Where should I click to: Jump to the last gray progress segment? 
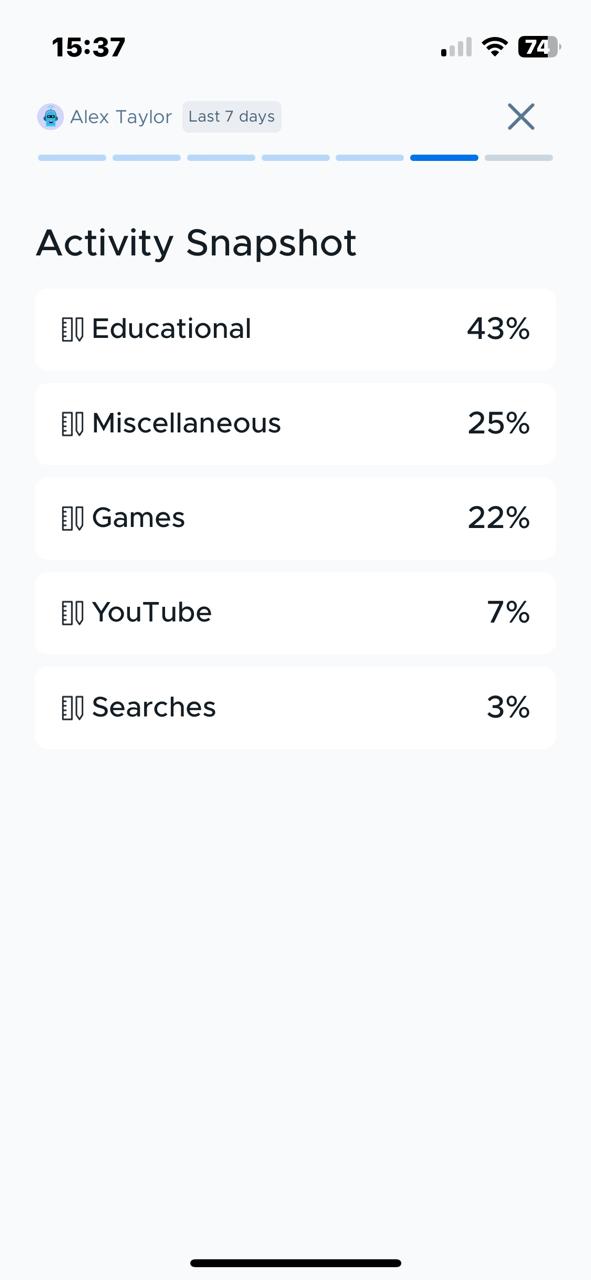[x=519, y=157]
